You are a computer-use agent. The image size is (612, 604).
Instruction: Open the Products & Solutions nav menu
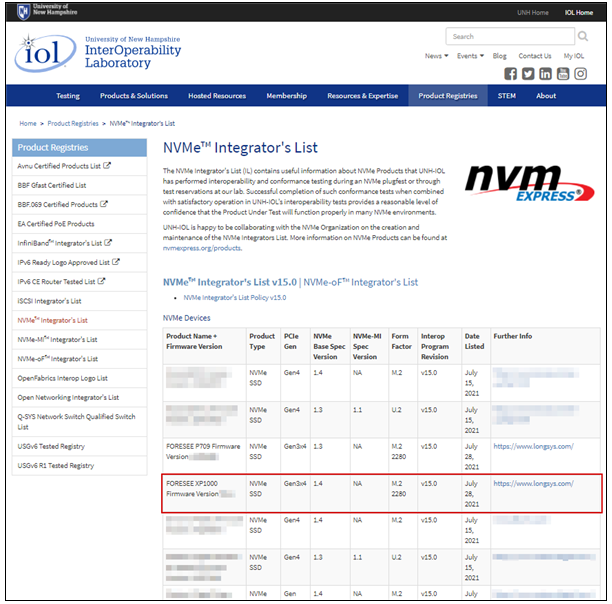pyautogui.click(x=134, y=96)
